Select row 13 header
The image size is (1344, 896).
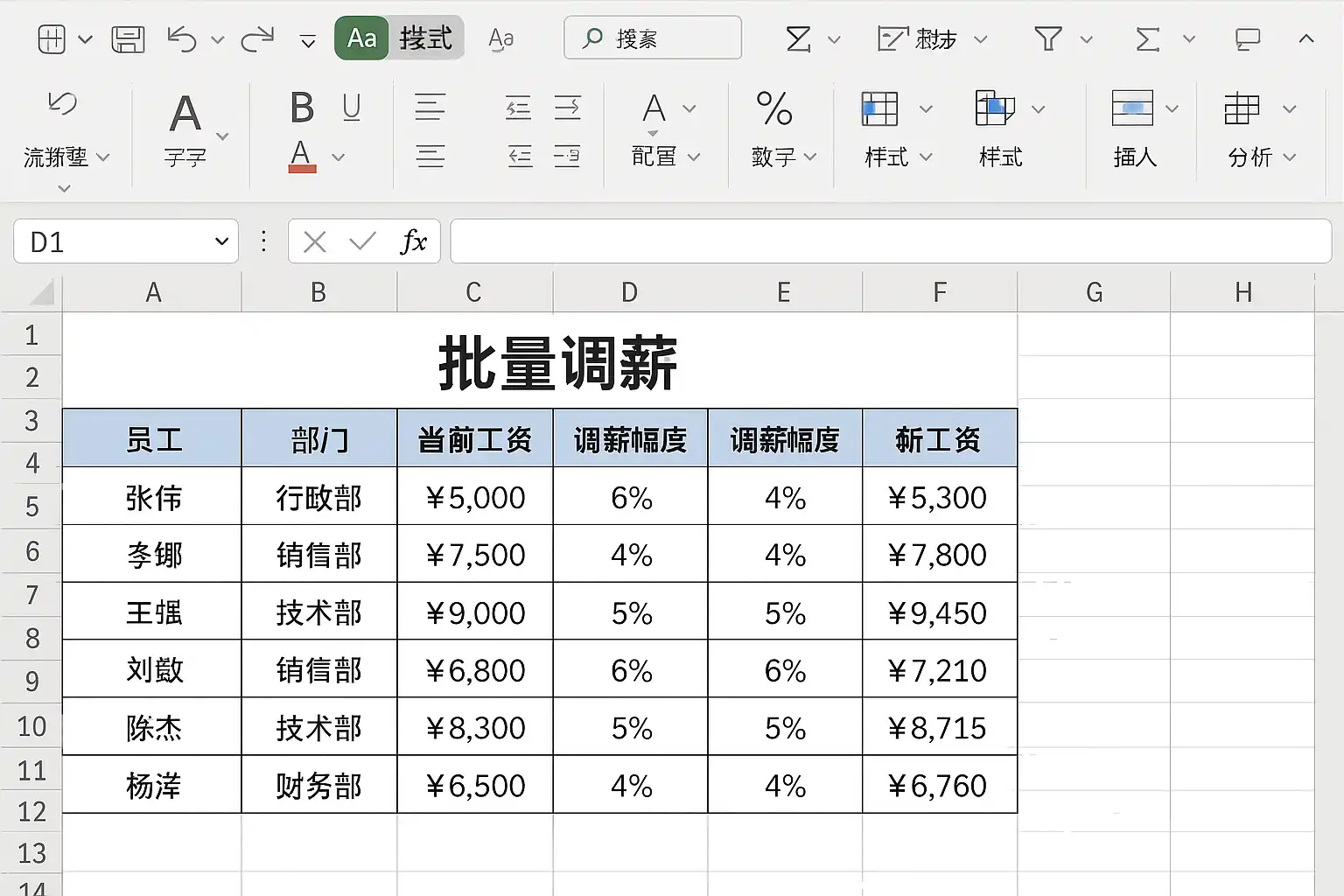pyautogui.click(x=31, y=853)
